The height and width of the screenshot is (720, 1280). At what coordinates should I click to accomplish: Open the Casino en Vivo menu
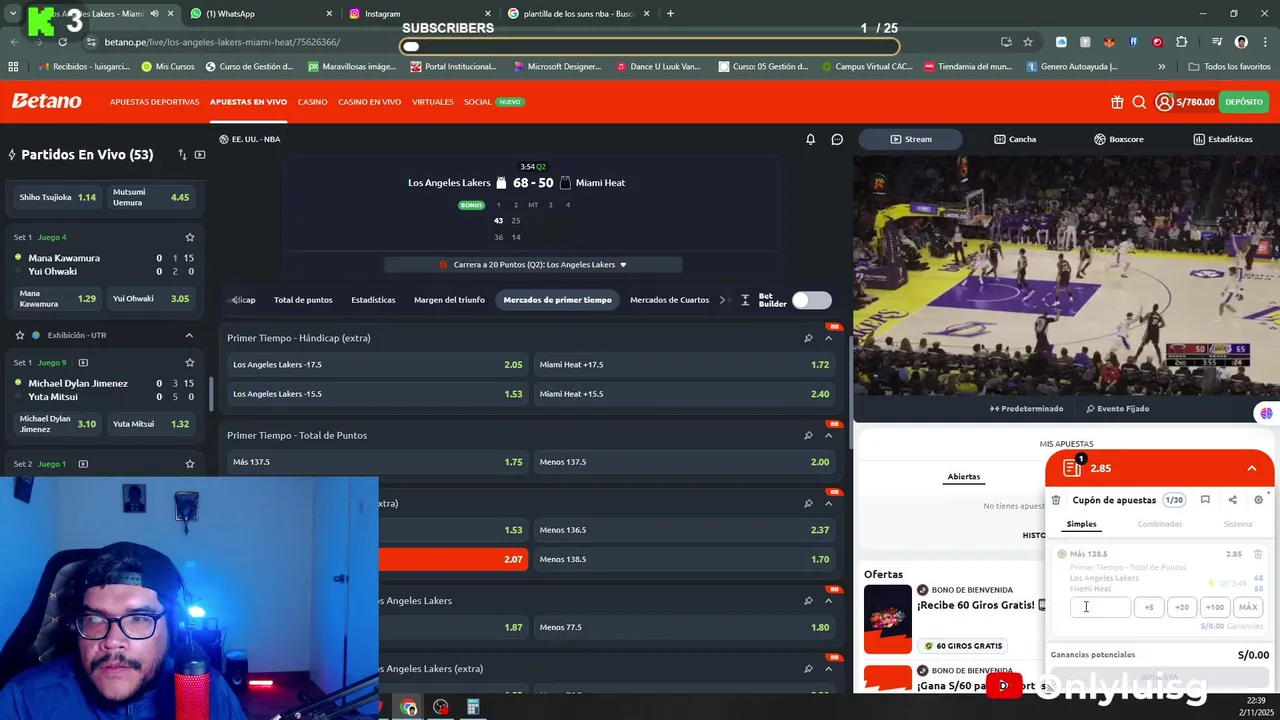(369, 102)
